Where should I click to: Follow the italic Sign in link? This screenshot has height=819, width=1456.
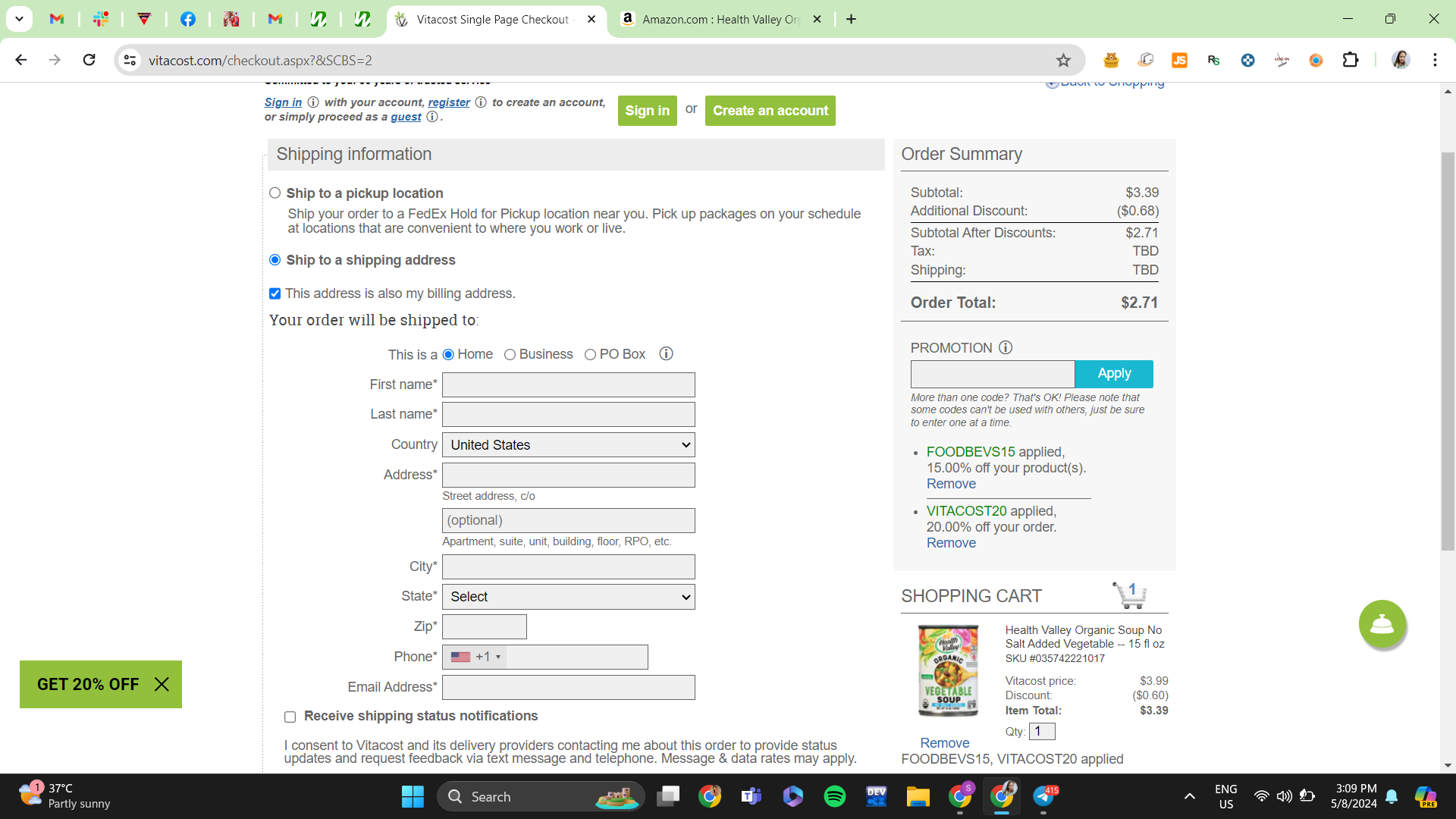(283, 102)
